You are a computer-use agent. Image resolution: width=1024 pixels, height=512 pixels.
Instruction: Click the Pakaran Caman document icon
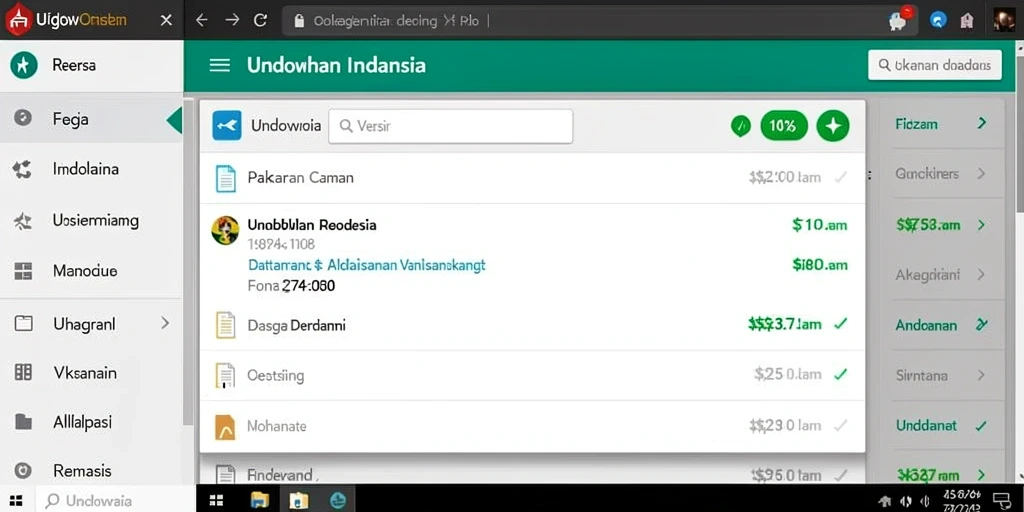point(225,178)
